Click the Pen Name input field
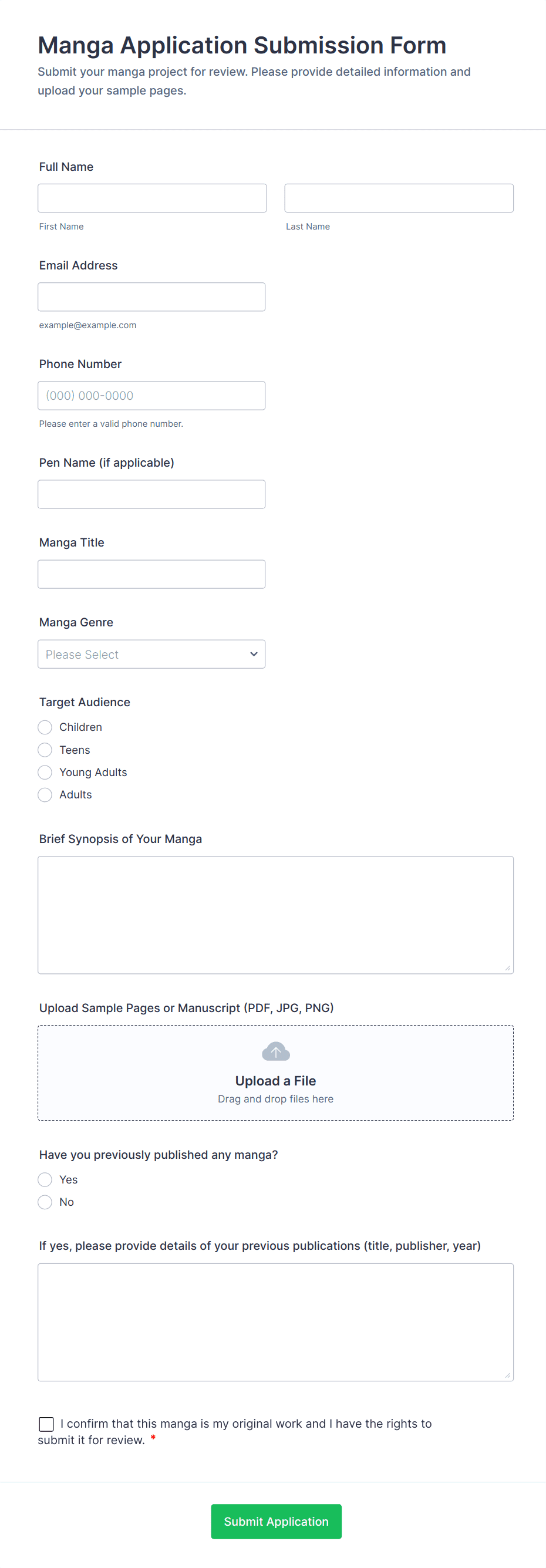The image size is (546, 1568). click(151, 494)
